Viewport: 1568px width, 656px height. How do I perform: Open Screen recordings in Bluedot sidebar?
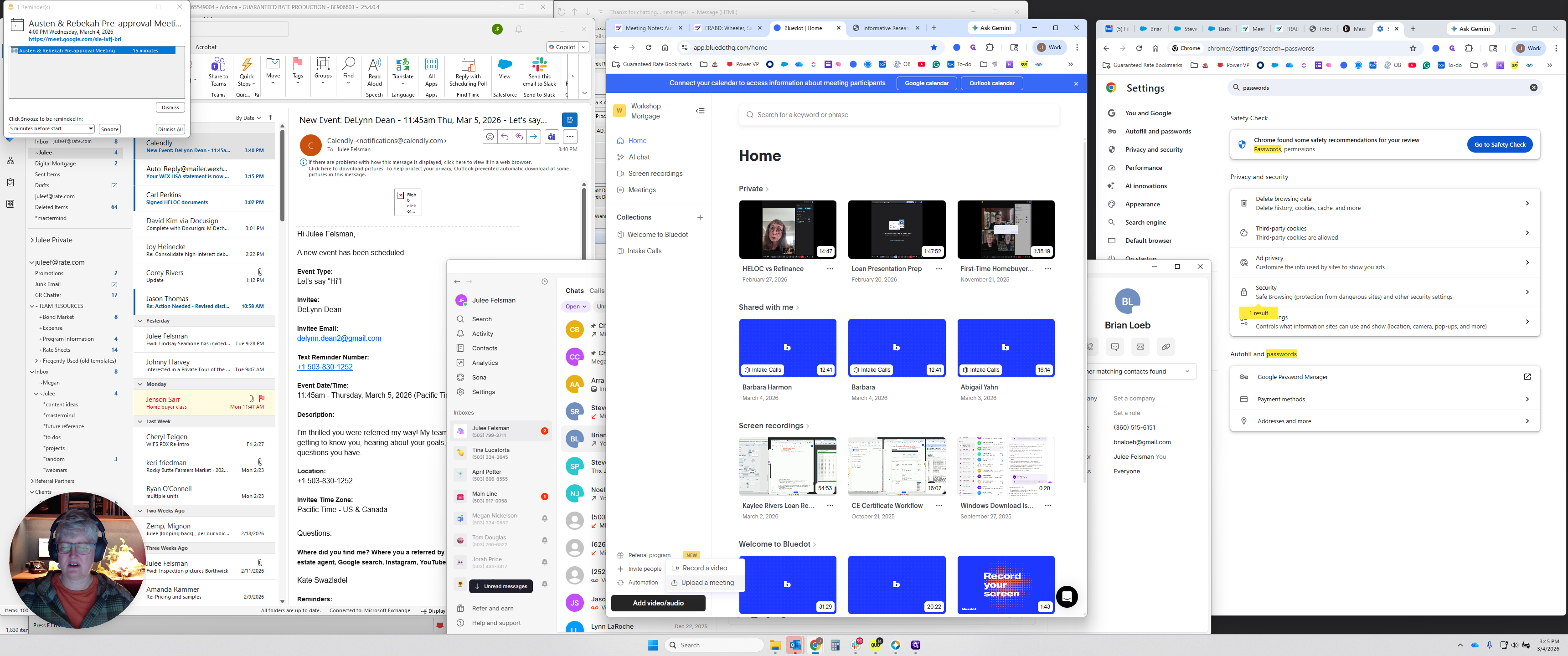pyautogui.click(x=655, y=174)
